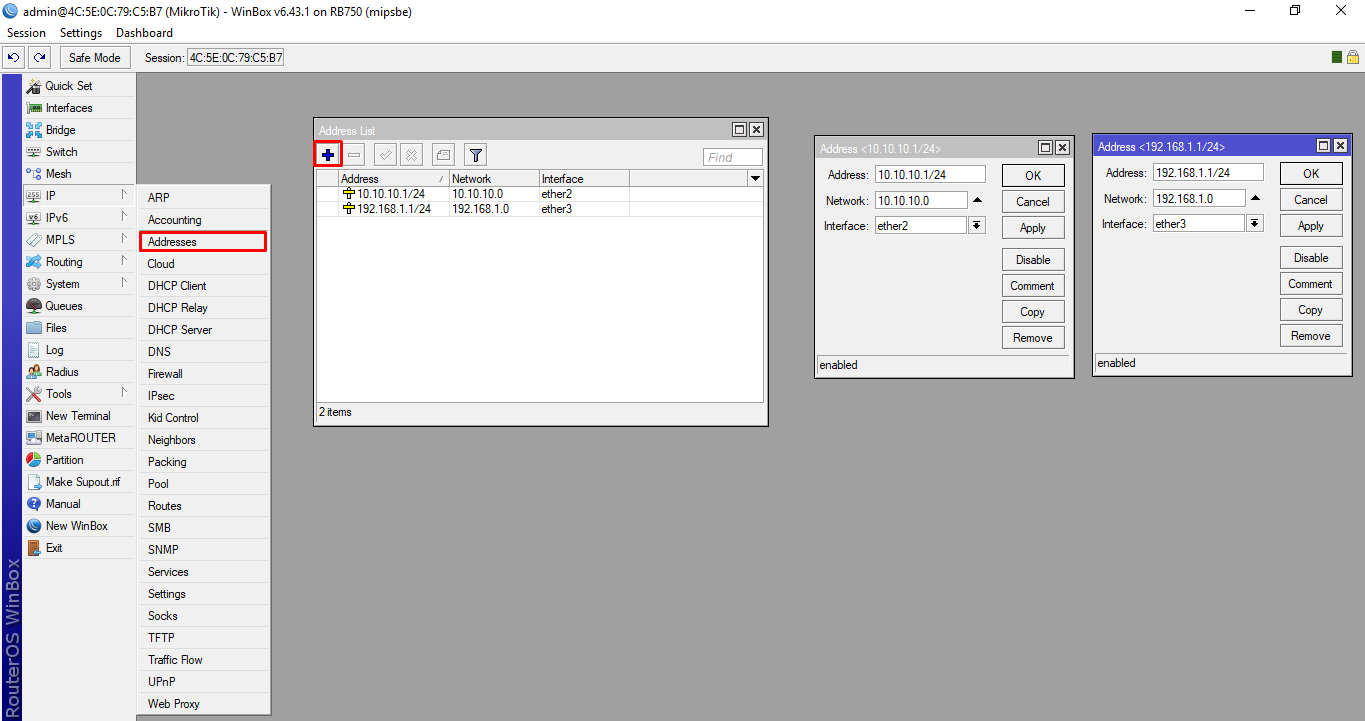
Task: Collapse Network field arrow in 192.168.1.1/24 window
Action: tap(1255, 199)
